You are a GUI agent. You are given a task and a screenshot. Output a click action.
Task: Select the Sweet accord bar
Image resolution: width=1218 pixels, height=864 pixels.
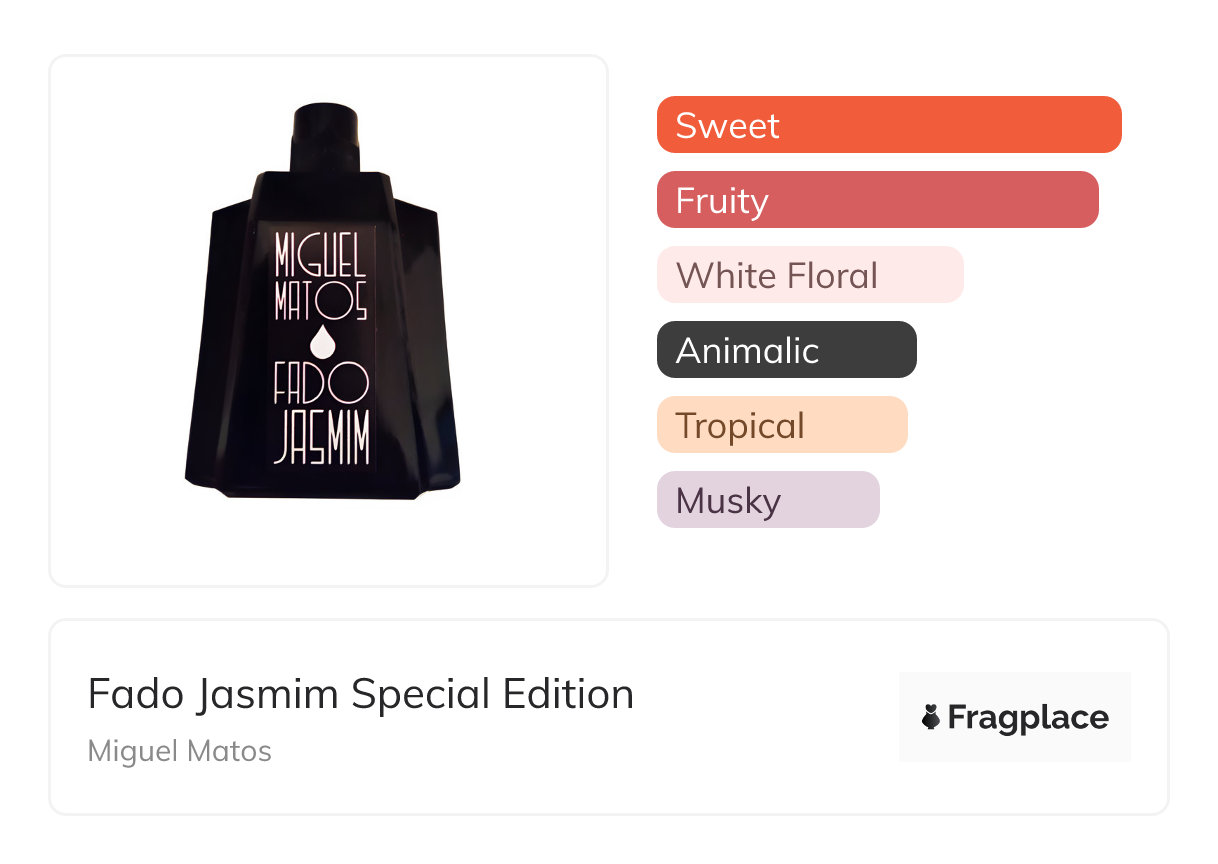point(888,125)
